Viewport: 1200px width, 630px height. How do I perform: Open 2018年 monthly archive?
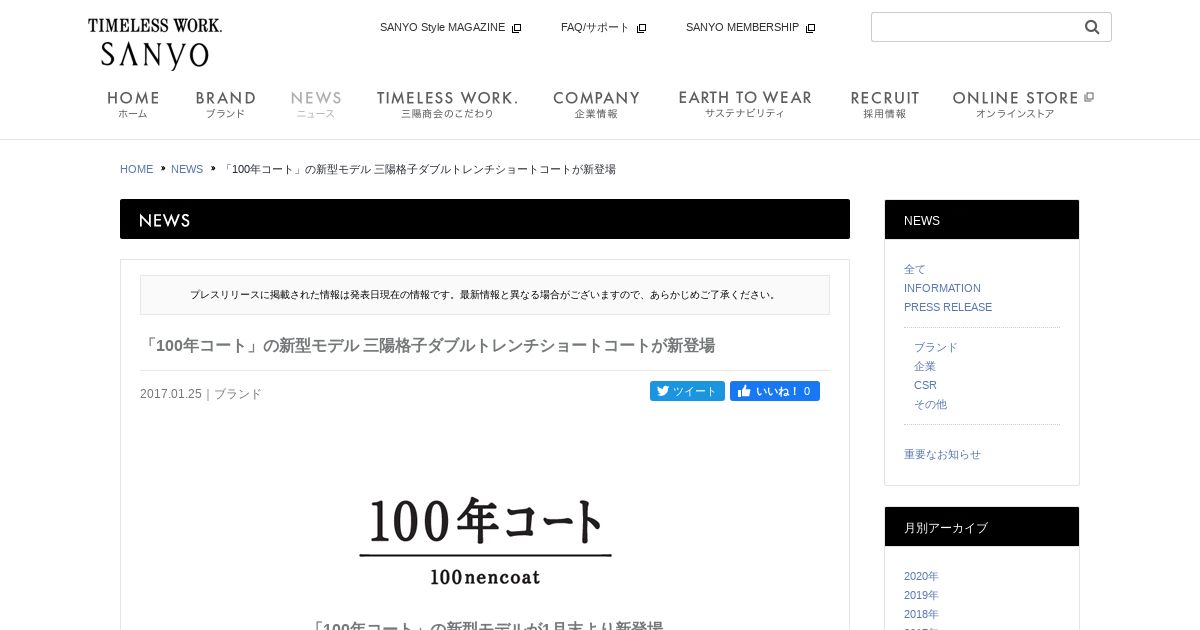tap(921, 614)
